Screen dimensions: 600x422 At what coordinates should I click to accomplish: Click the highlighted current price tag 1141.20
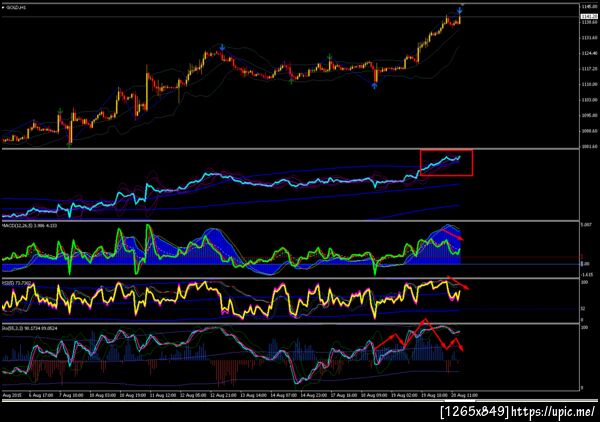[x=589, y=16]
